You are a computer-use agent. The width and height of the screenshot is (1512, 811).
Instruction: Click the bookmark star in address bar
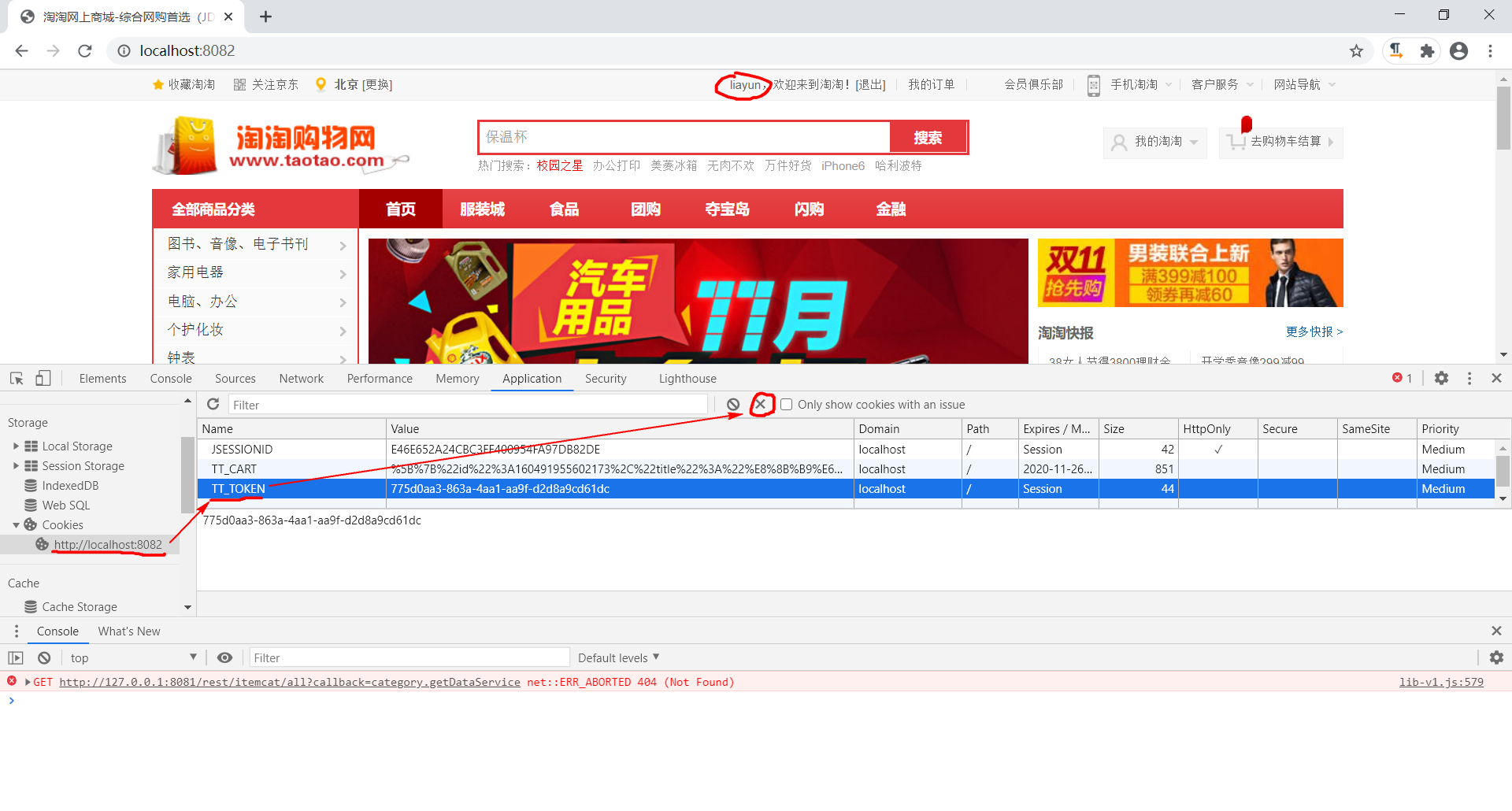pos(1356,50)
